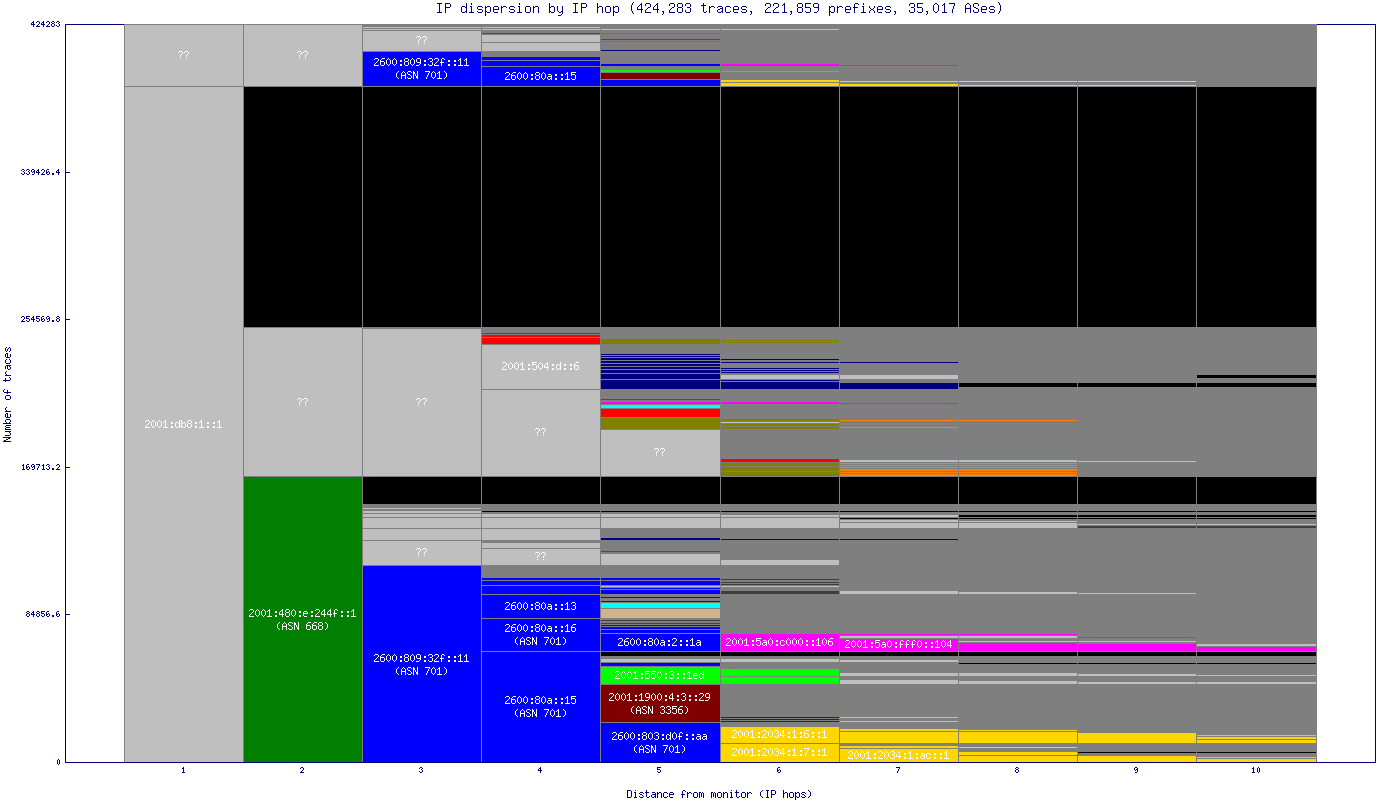Click x-axis hop label 7
1376x800 pixels.
tap(899, 771)
